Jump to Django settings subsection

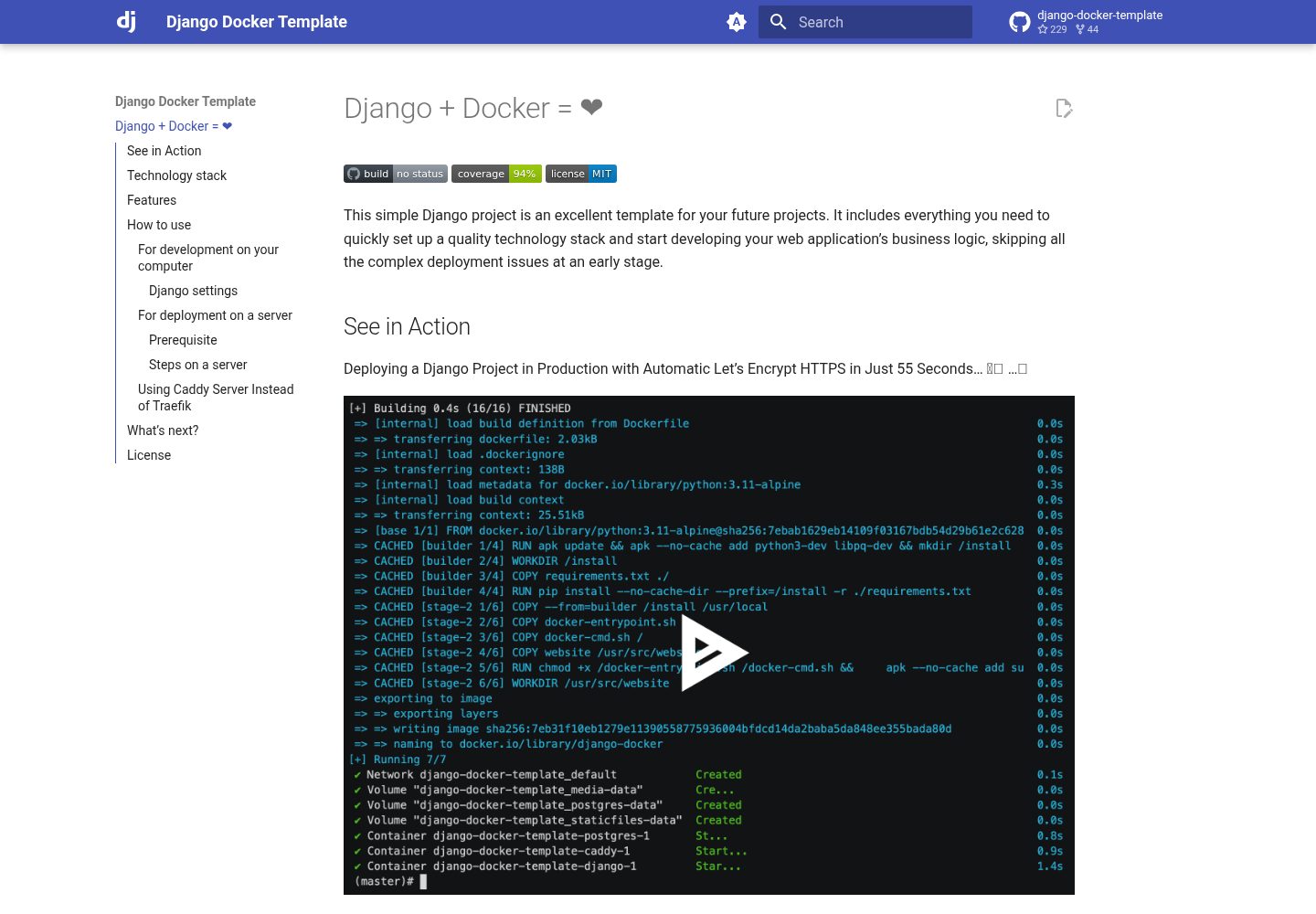tap(193, 291)
